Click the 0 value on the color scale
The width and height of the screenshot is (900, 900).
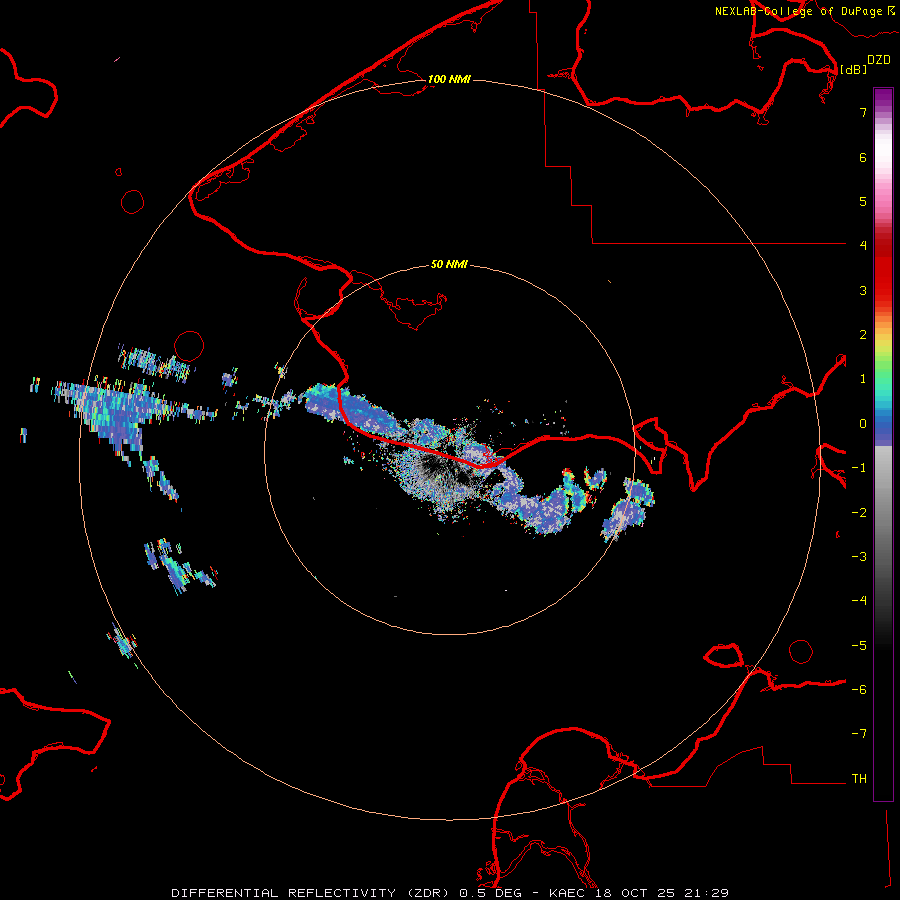863,424
